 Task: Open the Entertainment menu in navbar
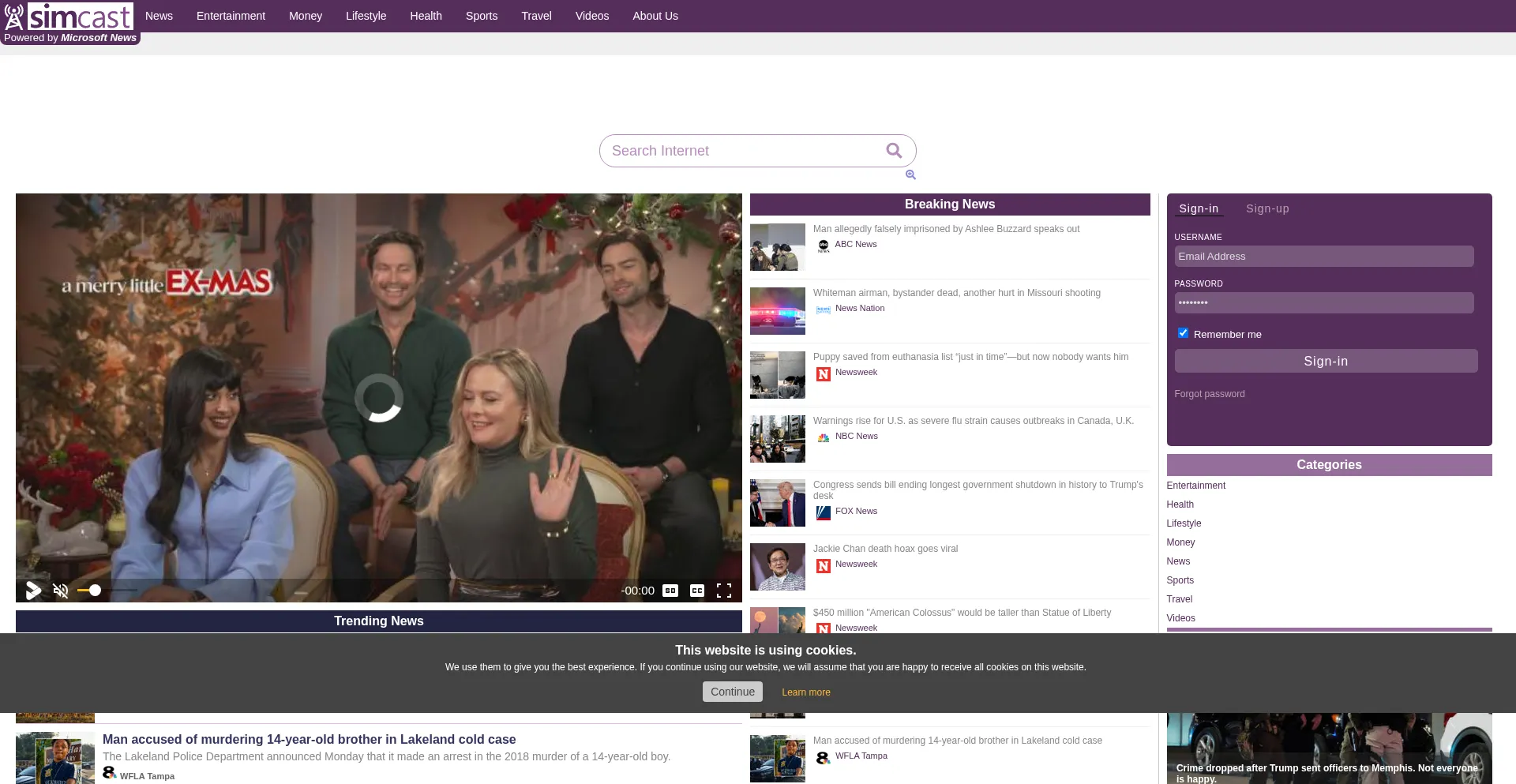(x=231, y=16)
